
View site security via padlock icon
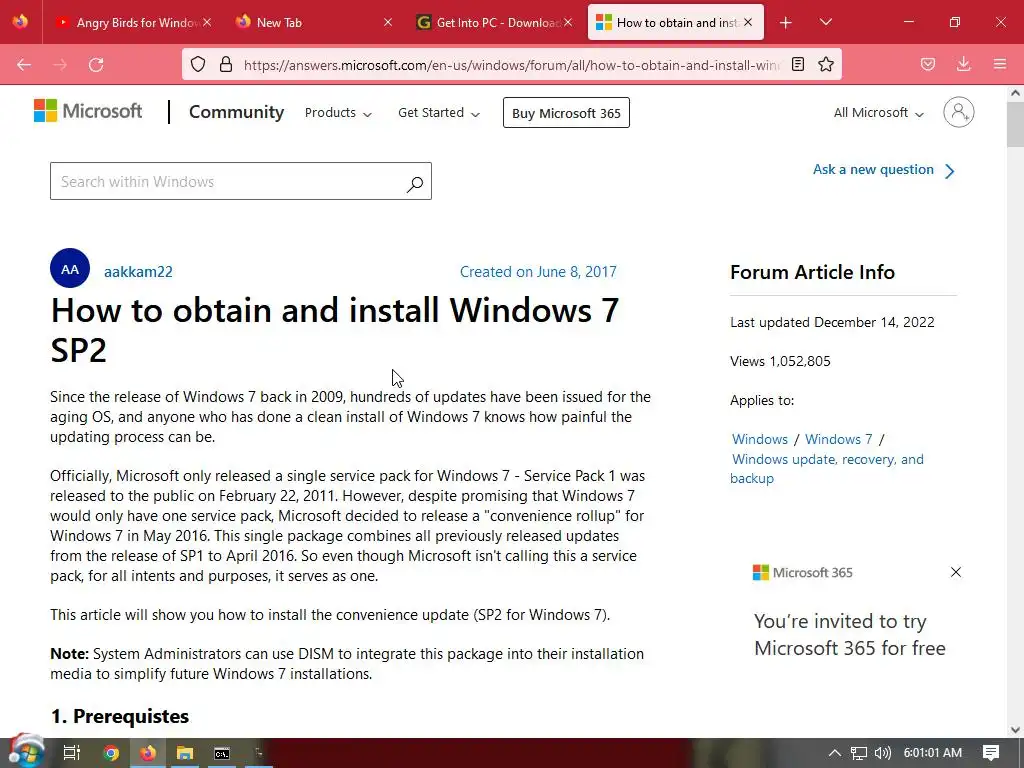pos(226,64)
